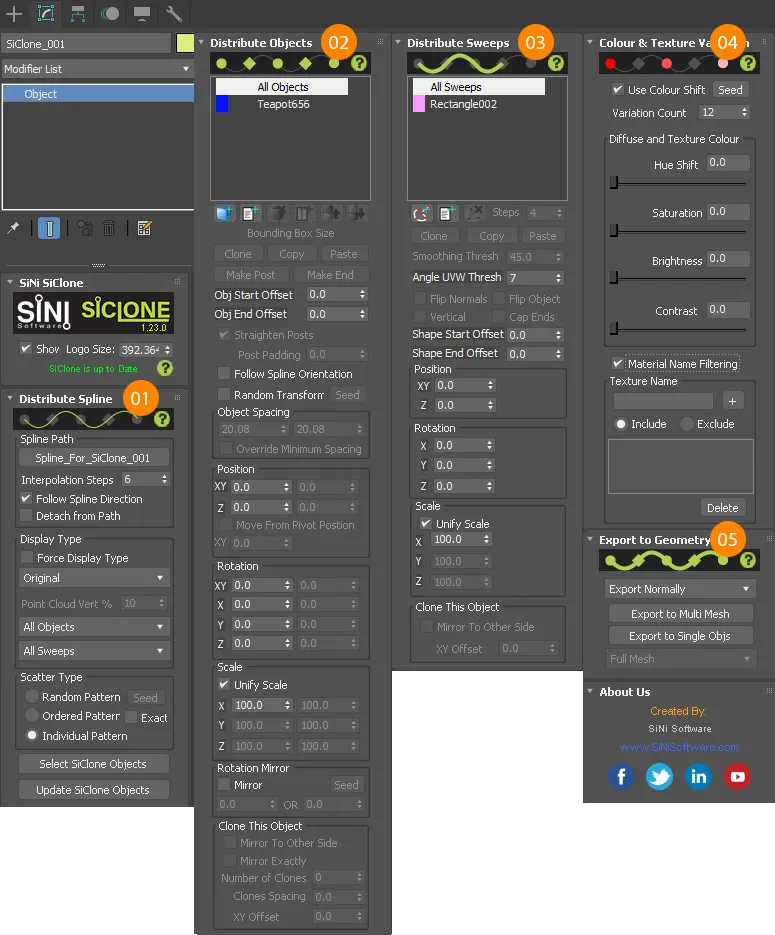Collapse the Distribute Objects rollout
Image resolution: width=775 pixels, height=935 pixels.
[202, 42]
